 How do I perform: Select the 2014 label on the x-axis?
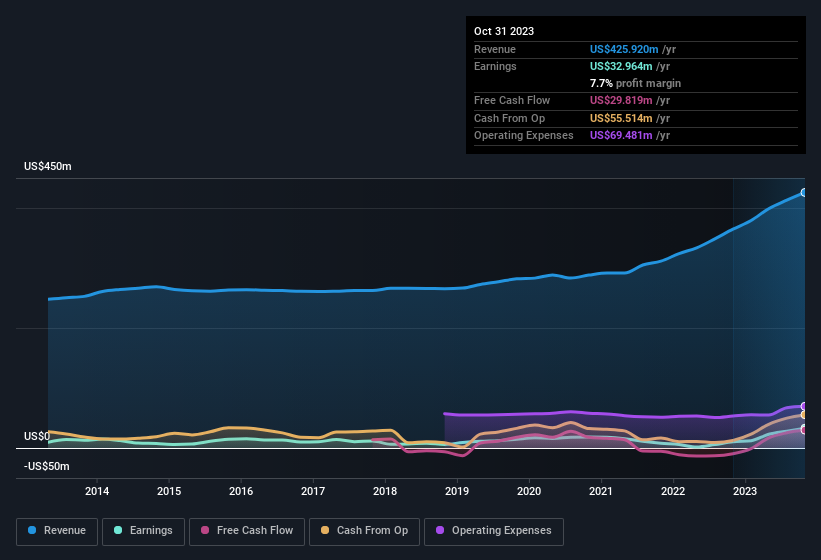[97, 491]
